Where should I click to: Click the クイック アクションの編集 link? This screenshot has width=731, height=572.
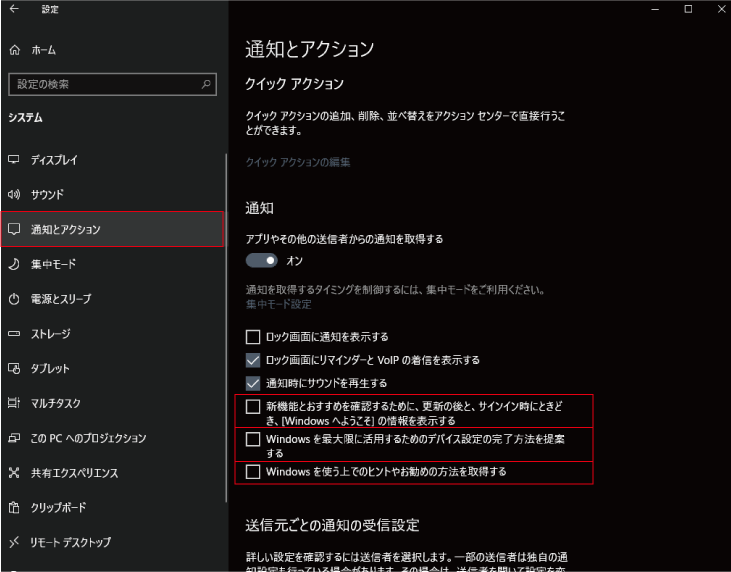[x=298, y=162]
